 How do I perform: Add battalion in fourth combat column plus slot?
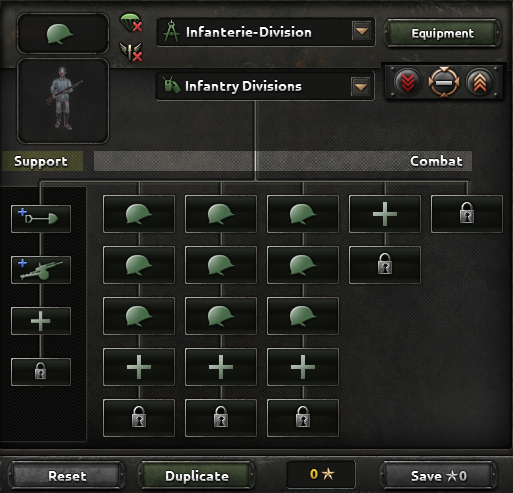point(385,214)
